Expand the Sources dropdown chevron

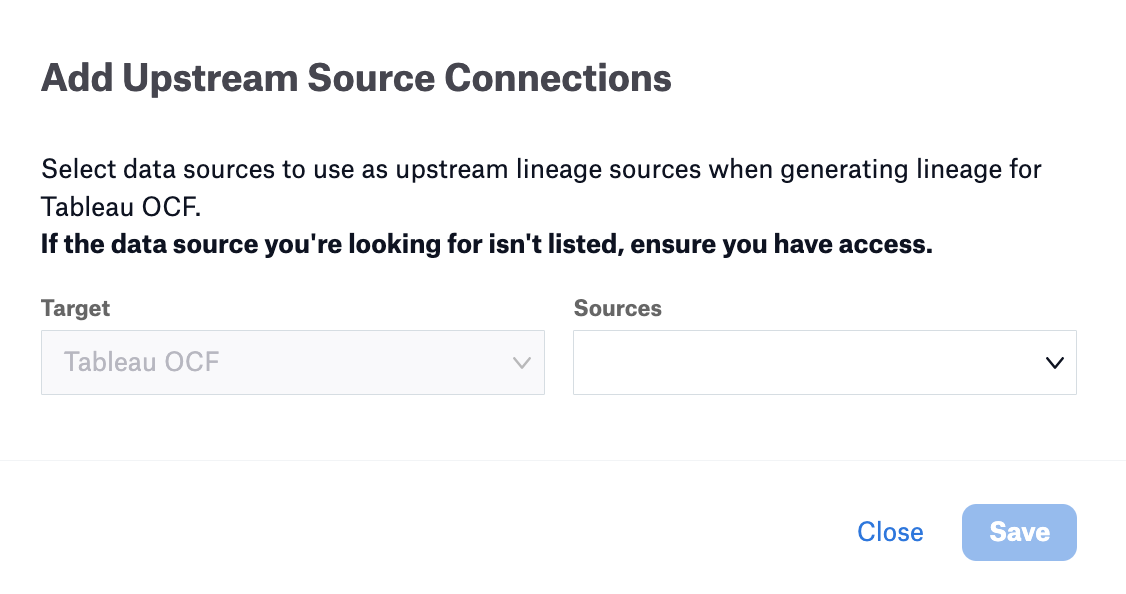(x=1054, y=363)
